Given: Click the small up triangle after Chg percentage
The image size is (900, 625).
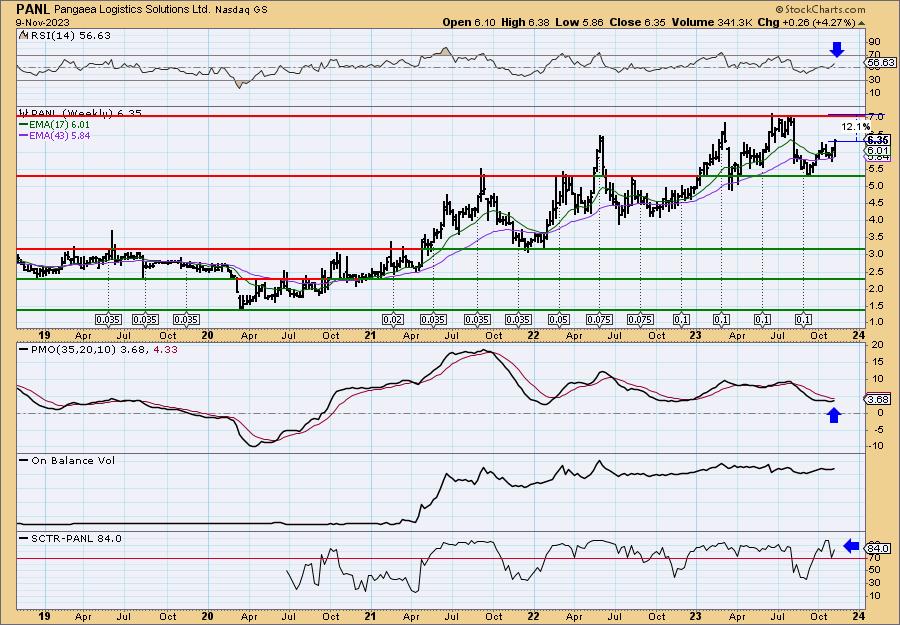Looking at the screenshot, I should point(861,23).
